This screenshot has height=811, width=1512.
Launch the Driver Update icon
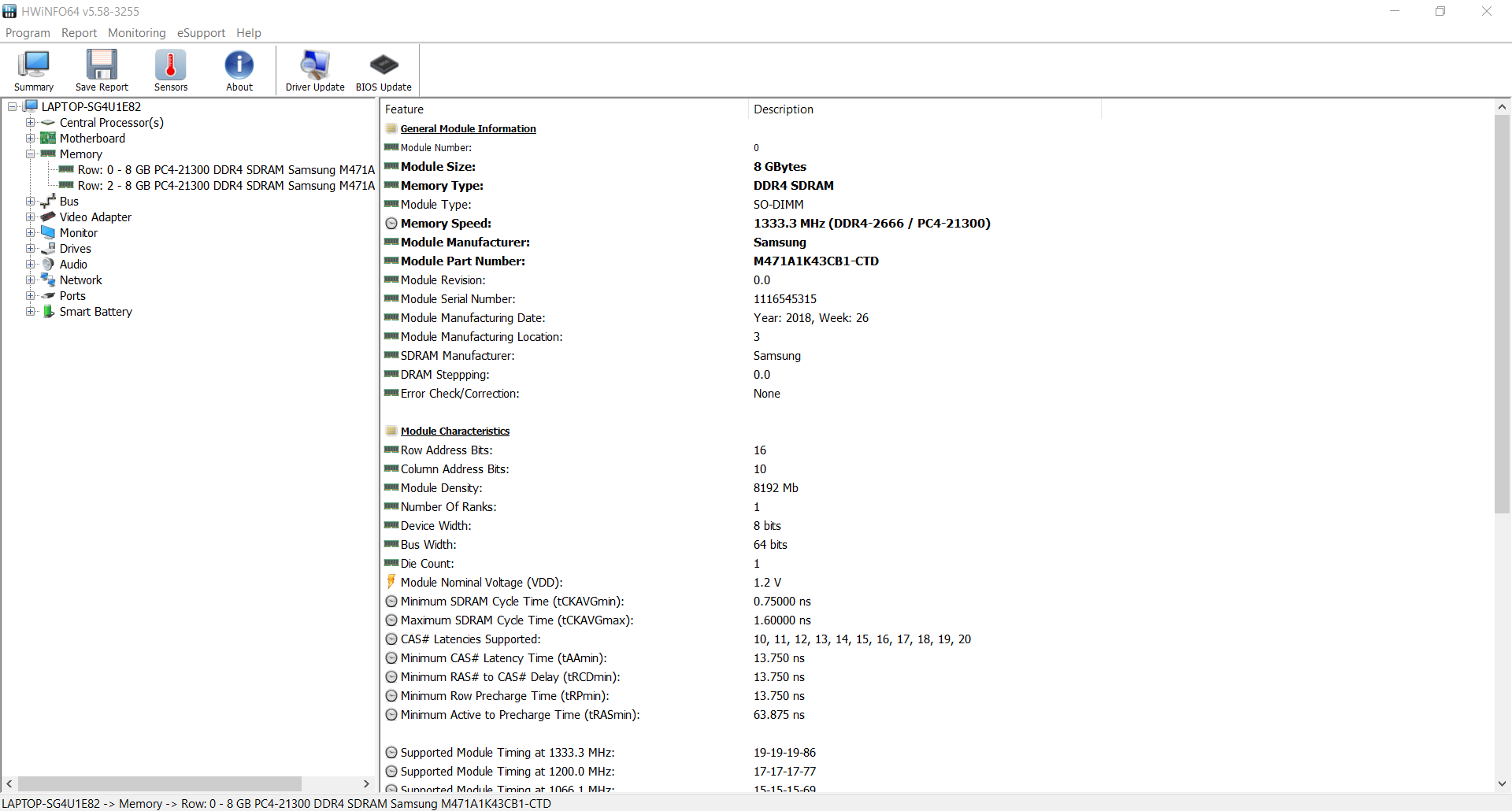(x=315, y=65)
